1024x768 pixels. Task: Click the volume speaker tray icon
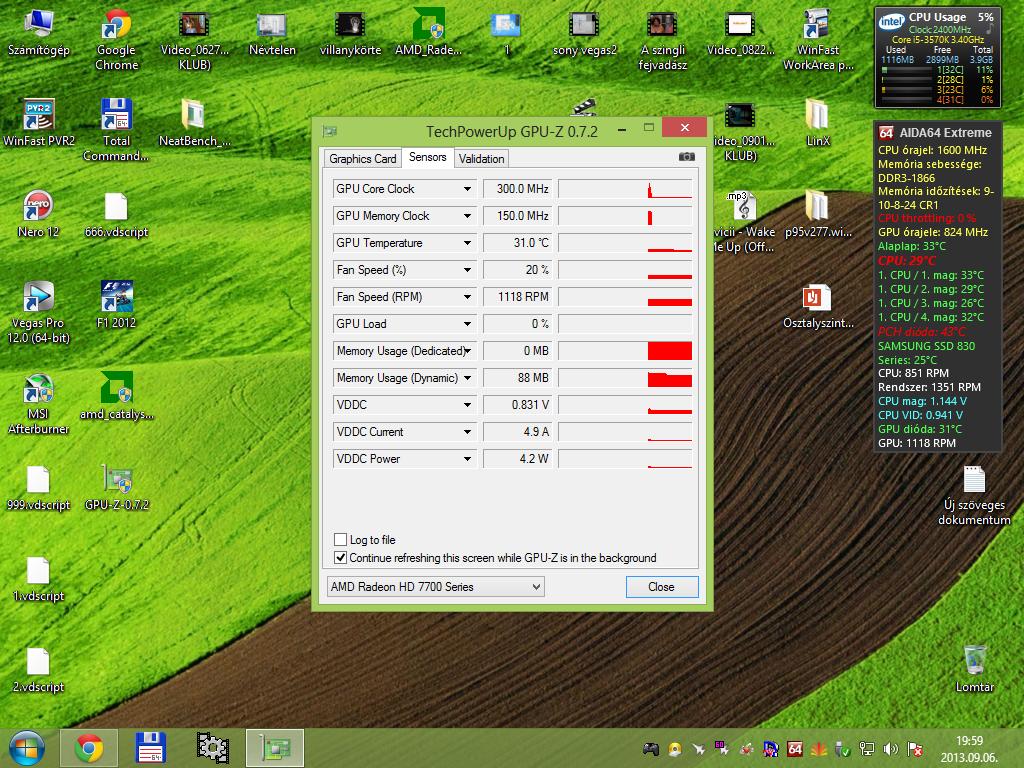coord(889,749)
